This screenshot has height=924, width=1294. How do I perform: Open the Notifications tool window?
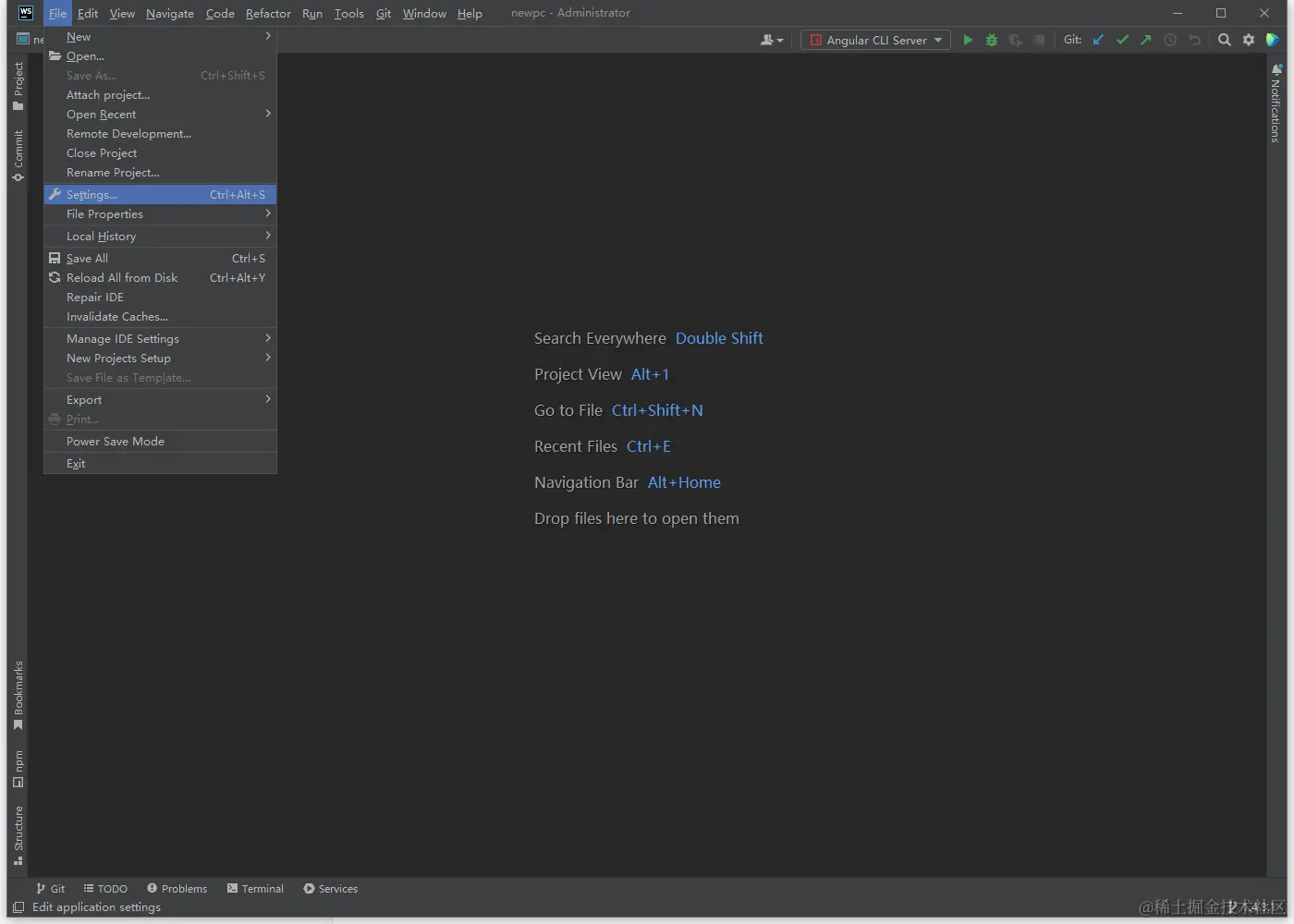pyautogui.click(x=1276, y=103)
